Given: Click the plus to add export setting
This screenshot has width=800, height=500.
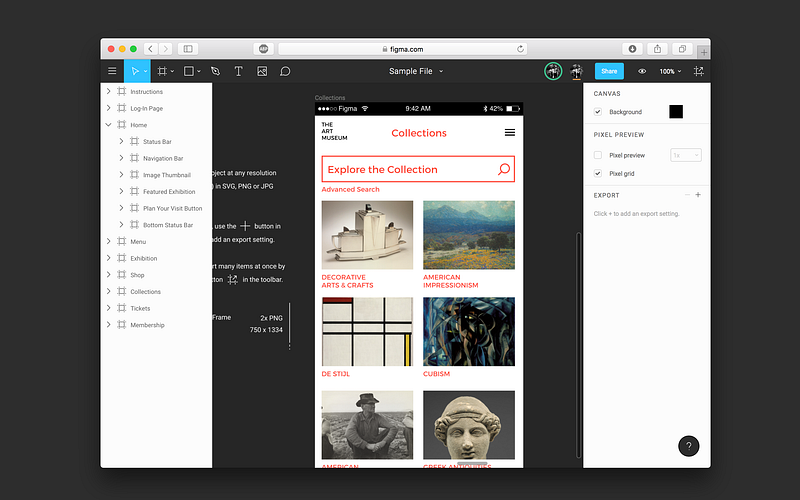Looking at the screenshot, I should [698, 195].
